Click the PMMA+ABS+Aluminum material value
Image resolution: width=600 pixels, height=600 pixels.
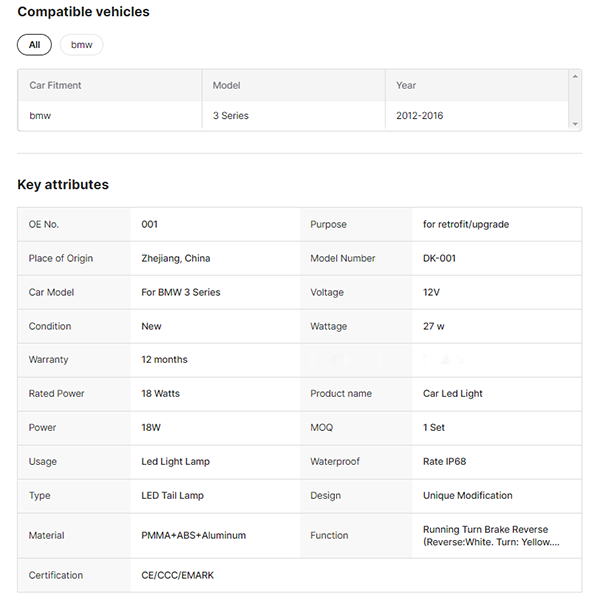tap(193, 536)
